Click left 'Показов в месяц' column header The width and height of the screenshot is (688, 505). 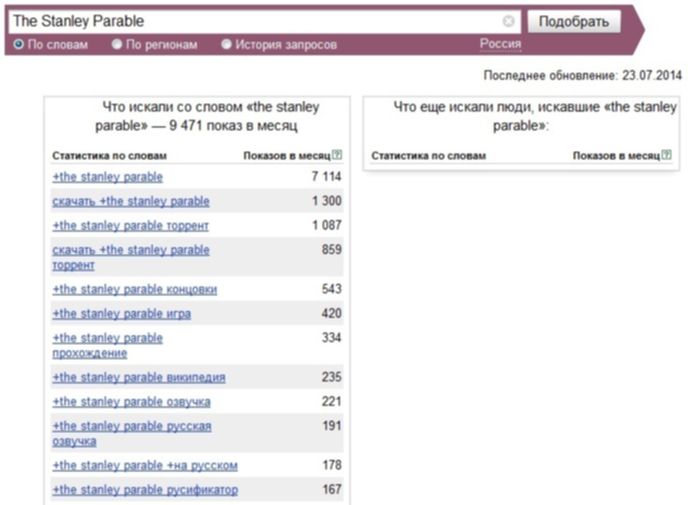(287, 156)
